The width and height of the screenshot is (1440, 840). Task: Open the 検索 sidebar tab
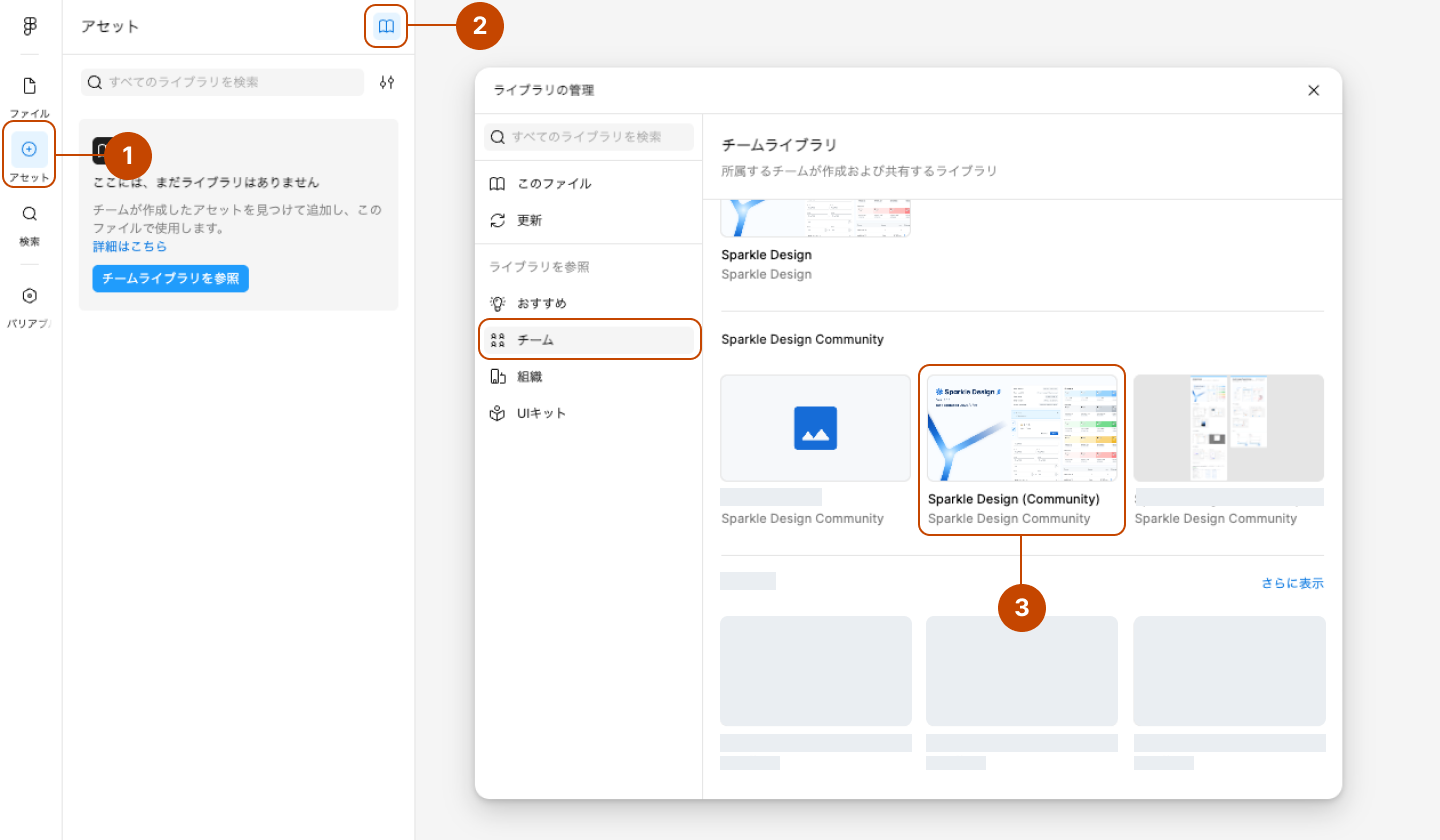click(30, 225)
